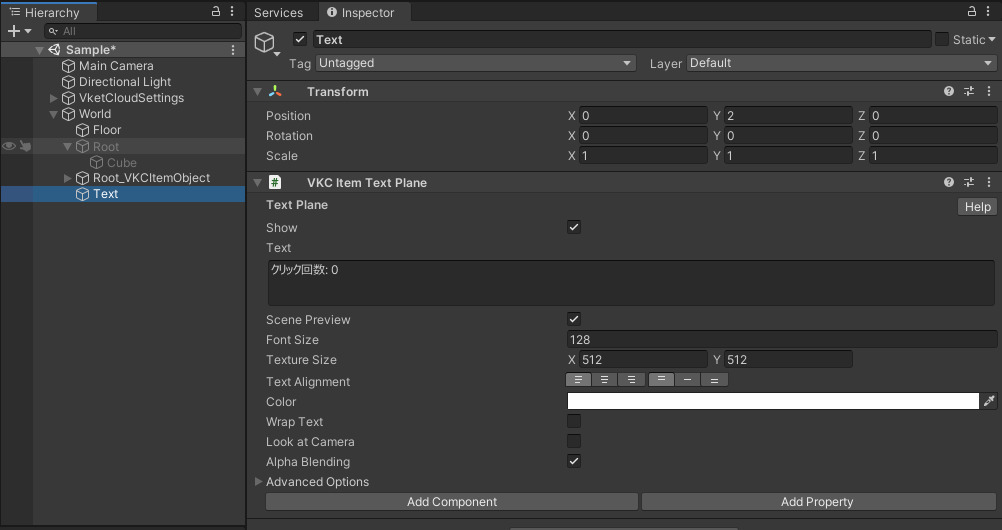Image resolution: width=1002 pixels, height=530 pixels.
Task: Click the lock icon in Hierarchy panel
Action: [216, 12]
